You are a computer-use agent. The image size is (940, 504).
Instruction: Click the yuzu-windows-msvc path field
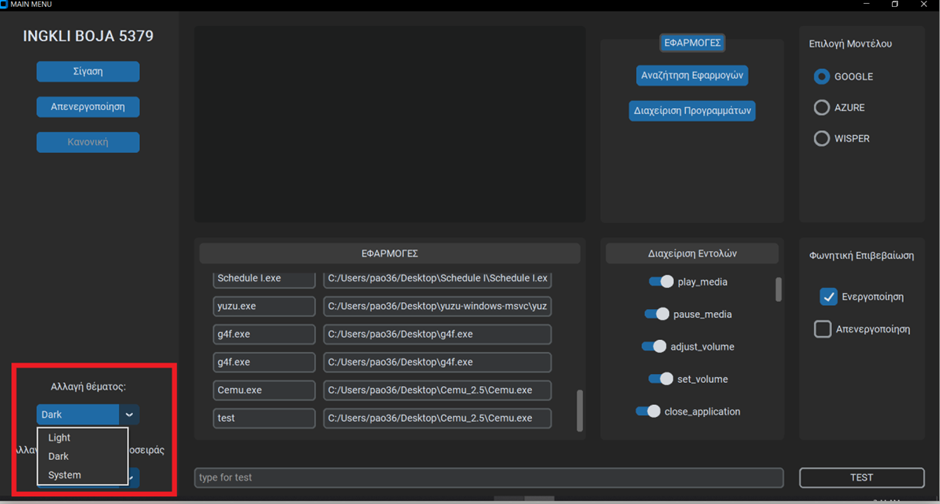click(x=437, y=306)
